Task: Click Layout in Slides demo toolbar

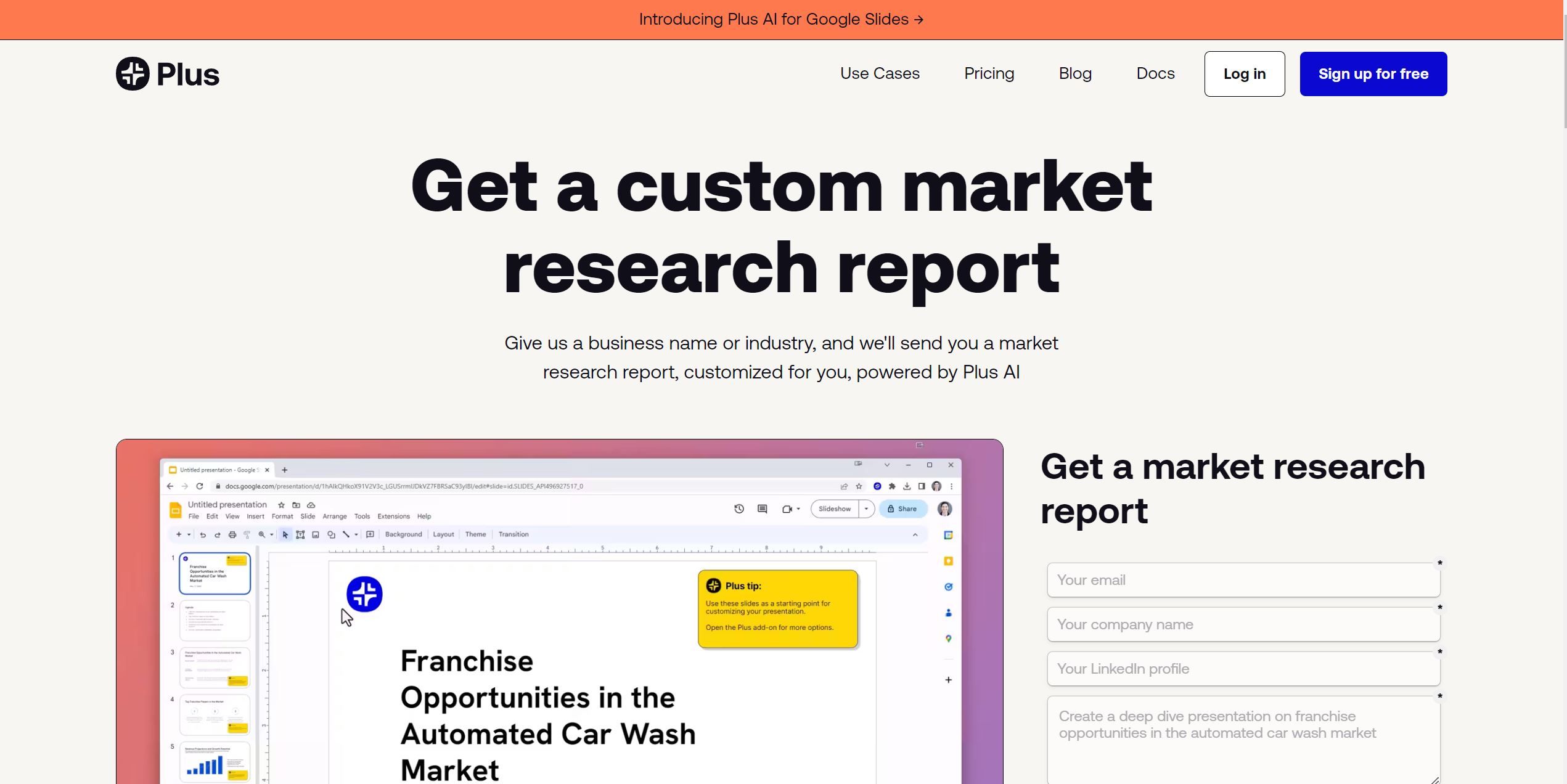Action: 443,534
